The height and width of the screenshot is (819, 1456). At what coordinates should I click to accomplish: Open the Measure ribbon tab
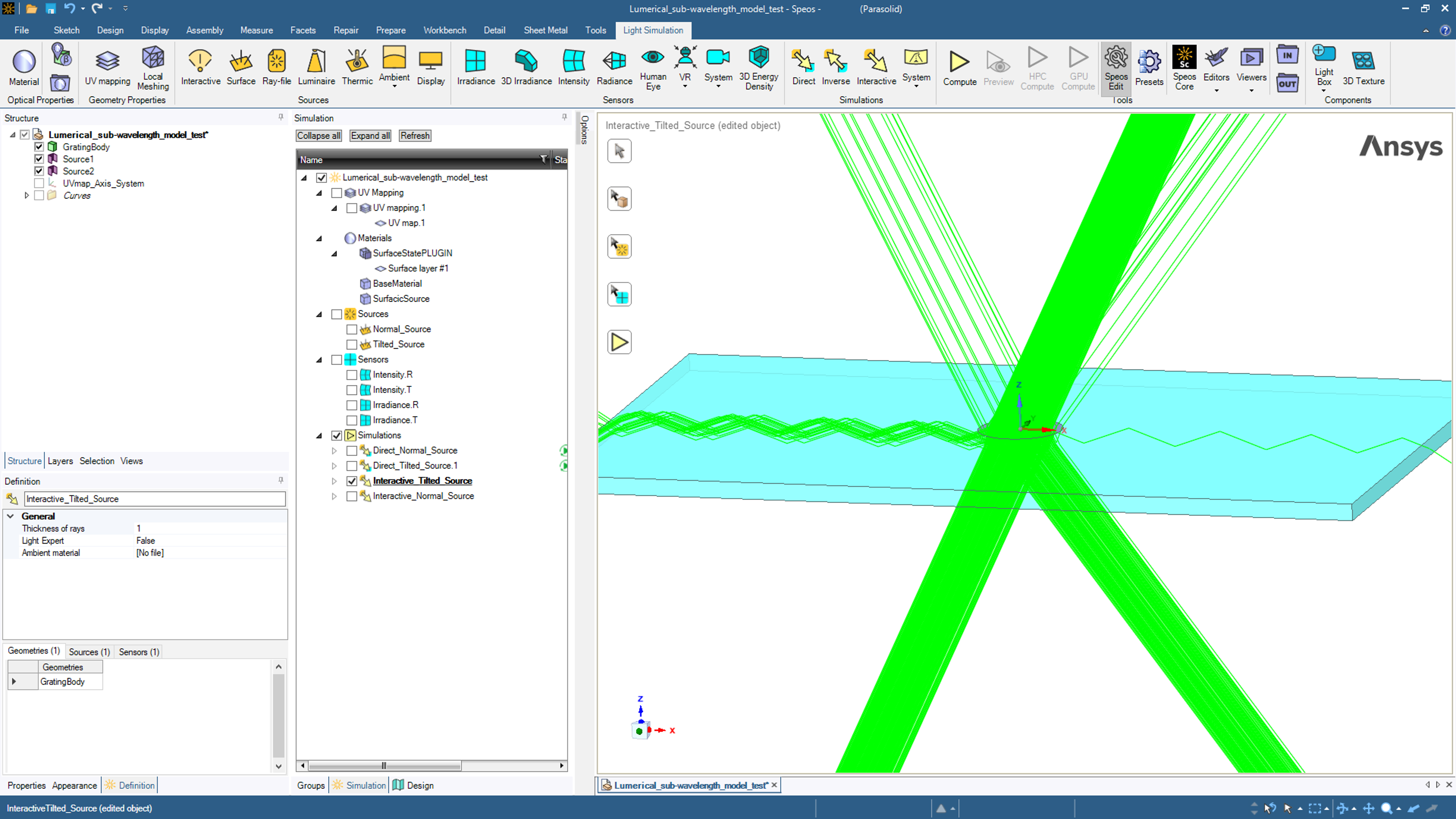[x=256, y=30]
